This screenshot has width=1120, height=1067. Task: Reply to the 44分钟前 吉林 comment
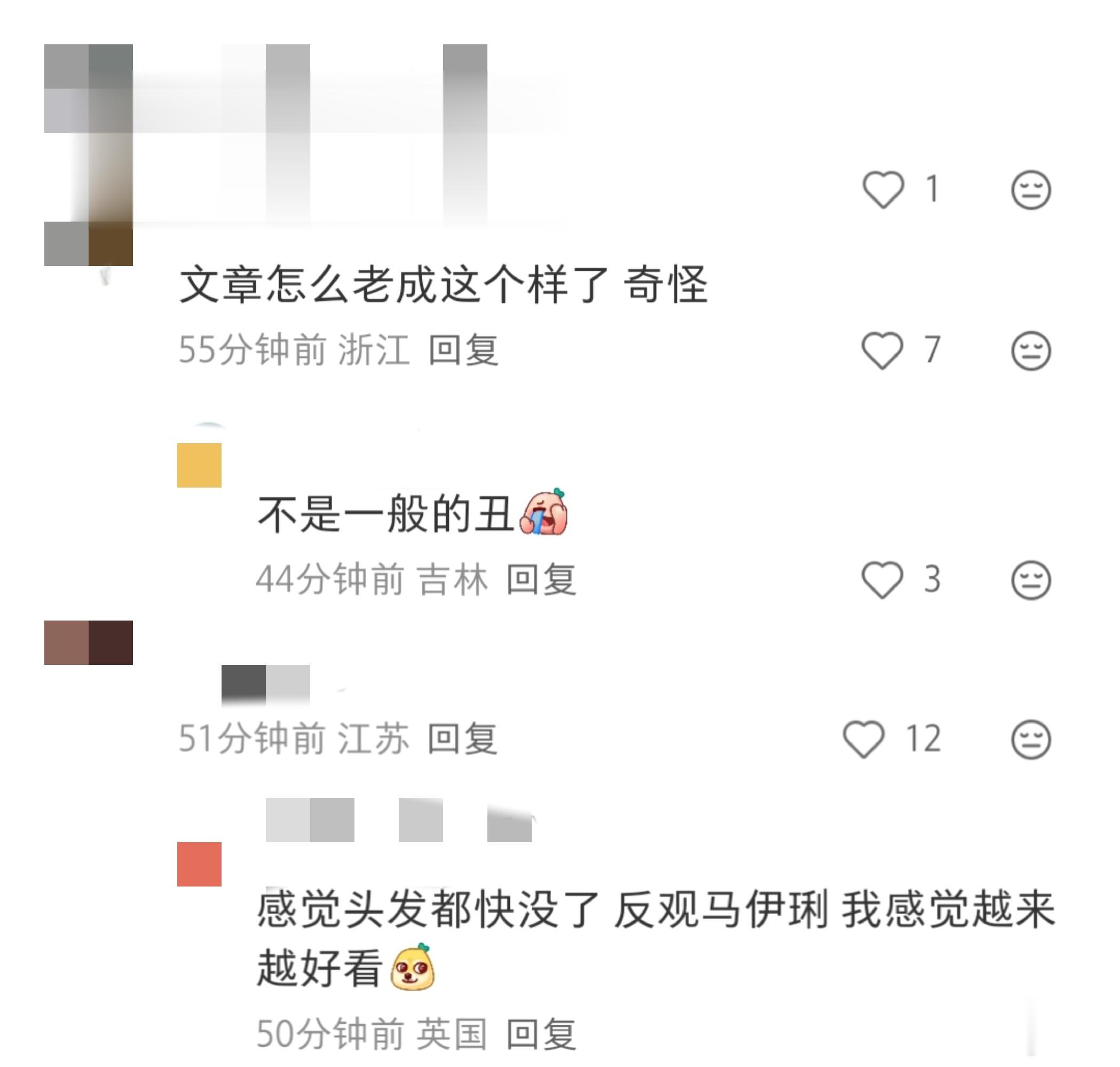point(541,579)
